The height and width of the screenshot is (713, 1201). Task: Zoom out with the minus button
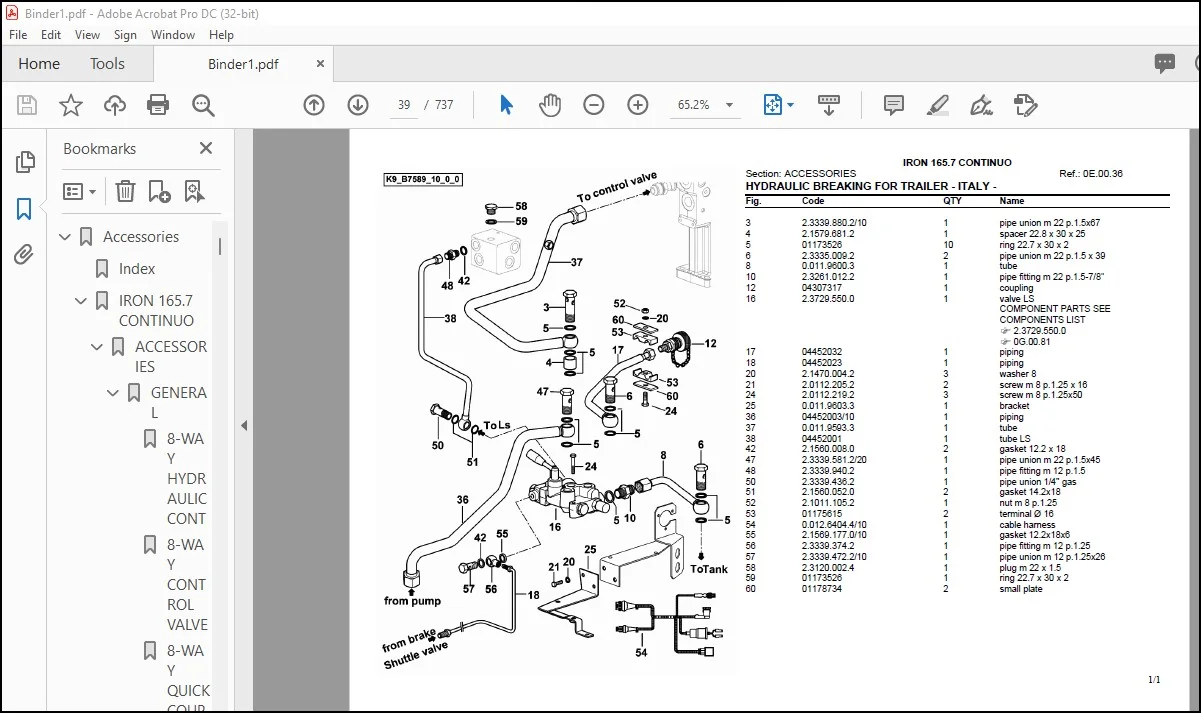click(594, 105)
